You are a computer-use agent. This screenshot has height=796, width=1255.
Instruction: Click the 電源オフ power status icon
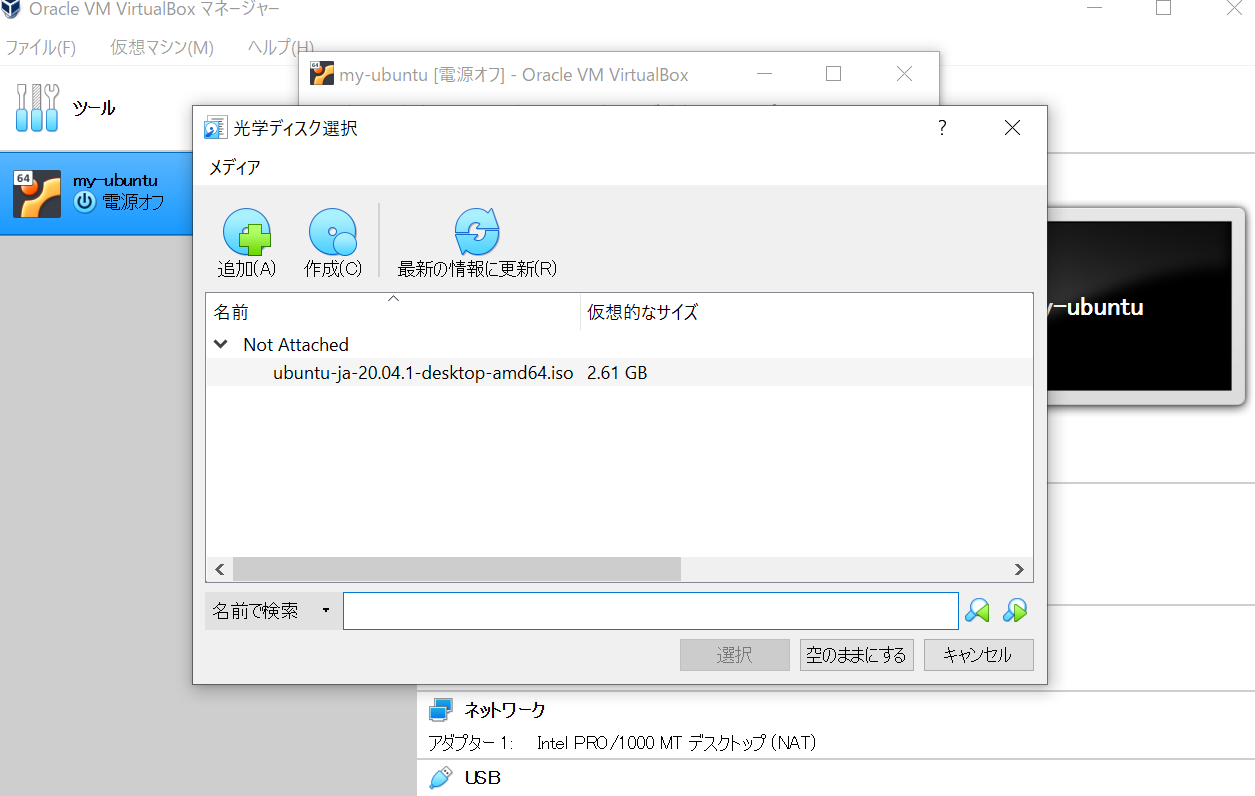pyautogui.click(x=85, y=202)
